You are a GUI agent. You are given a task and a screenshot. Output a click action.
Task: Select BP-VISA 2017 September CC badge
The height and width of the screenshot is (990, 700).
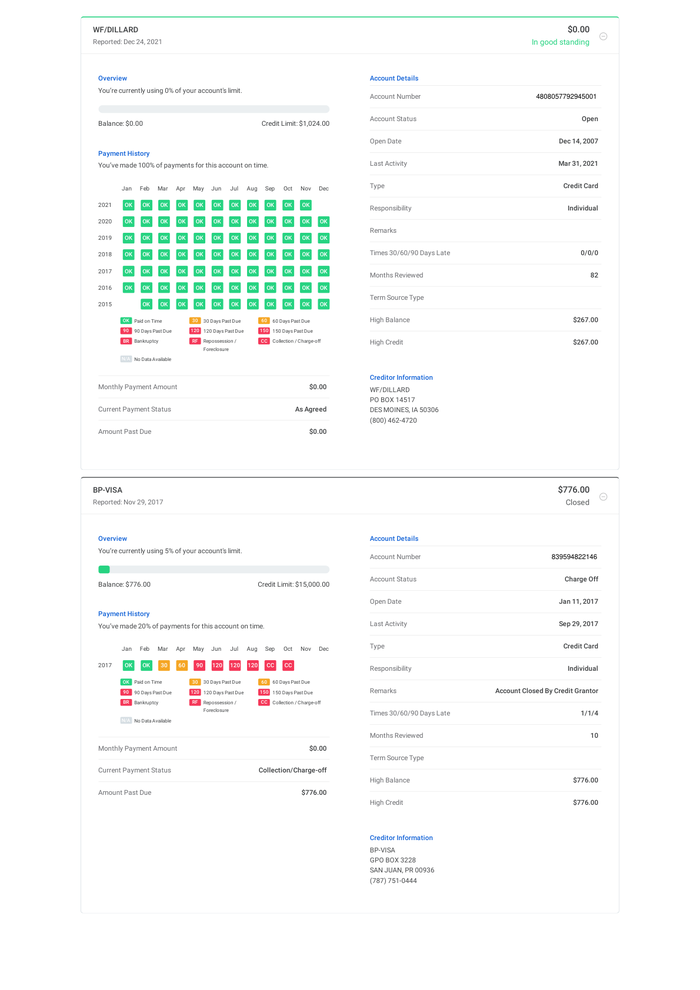pyautogui.click(x=270, y=665)
